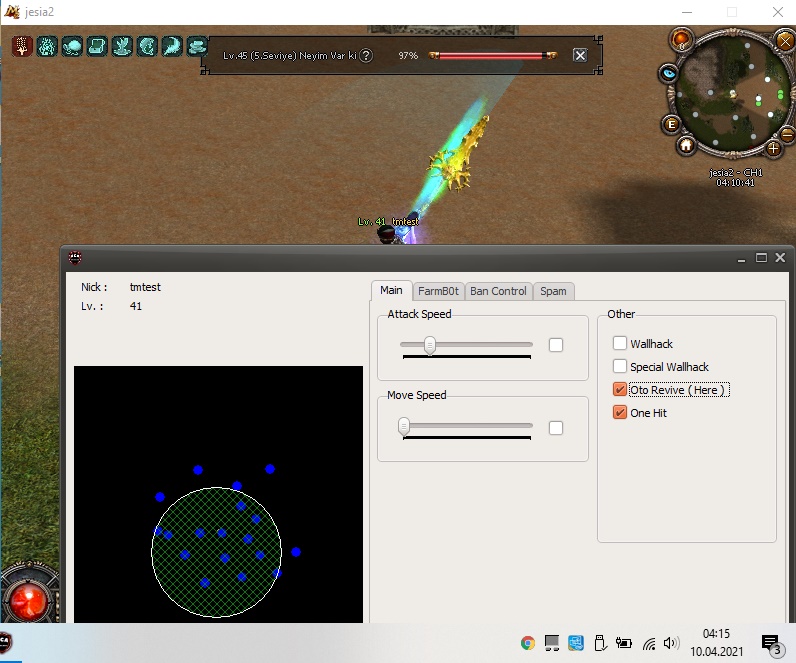Click the red sword buff icon
This screenshot has height=663, width=796.
coord(22,46)
